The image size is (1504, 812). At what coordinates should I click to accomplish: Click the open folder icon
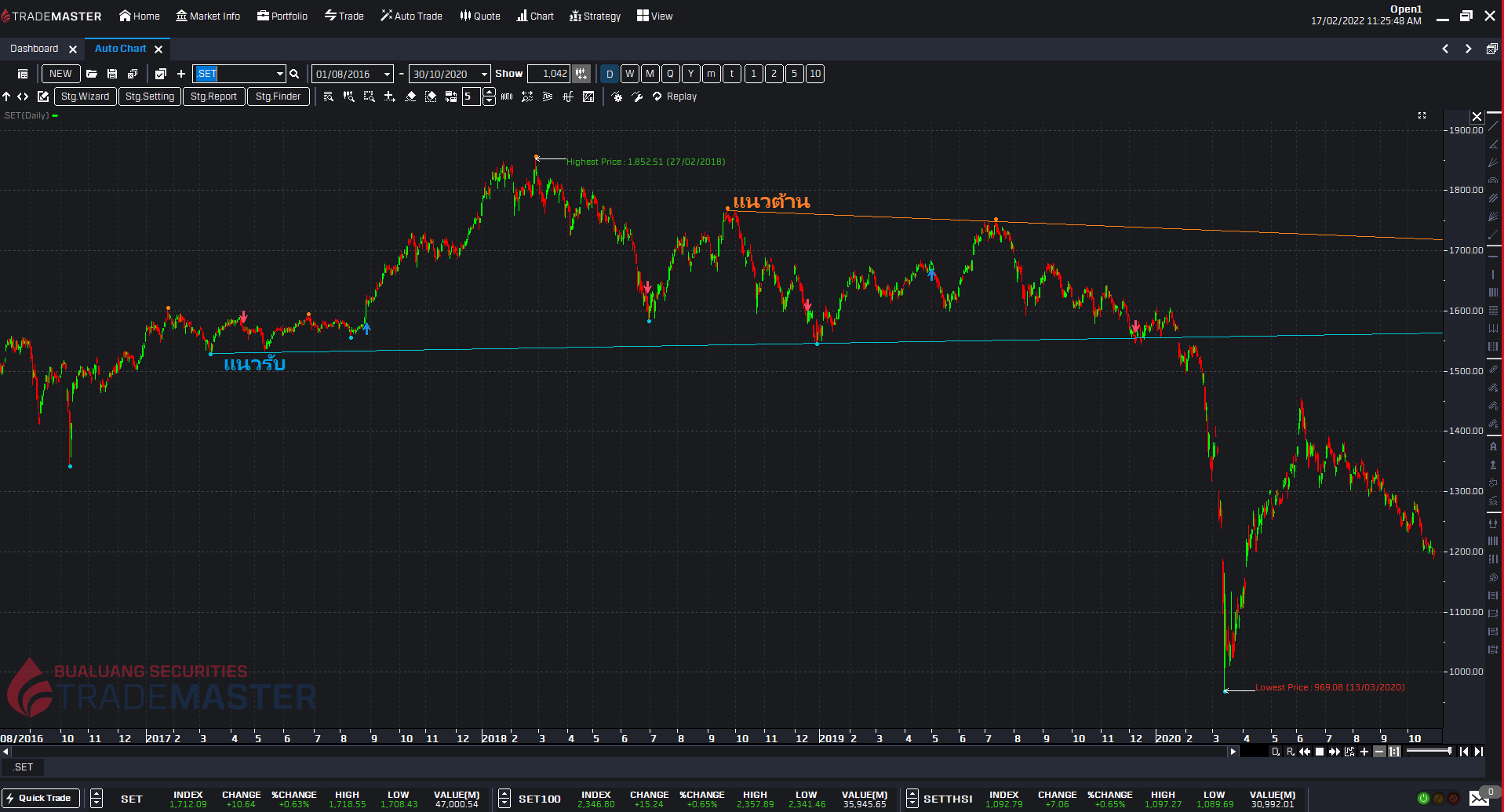(92, 74)
